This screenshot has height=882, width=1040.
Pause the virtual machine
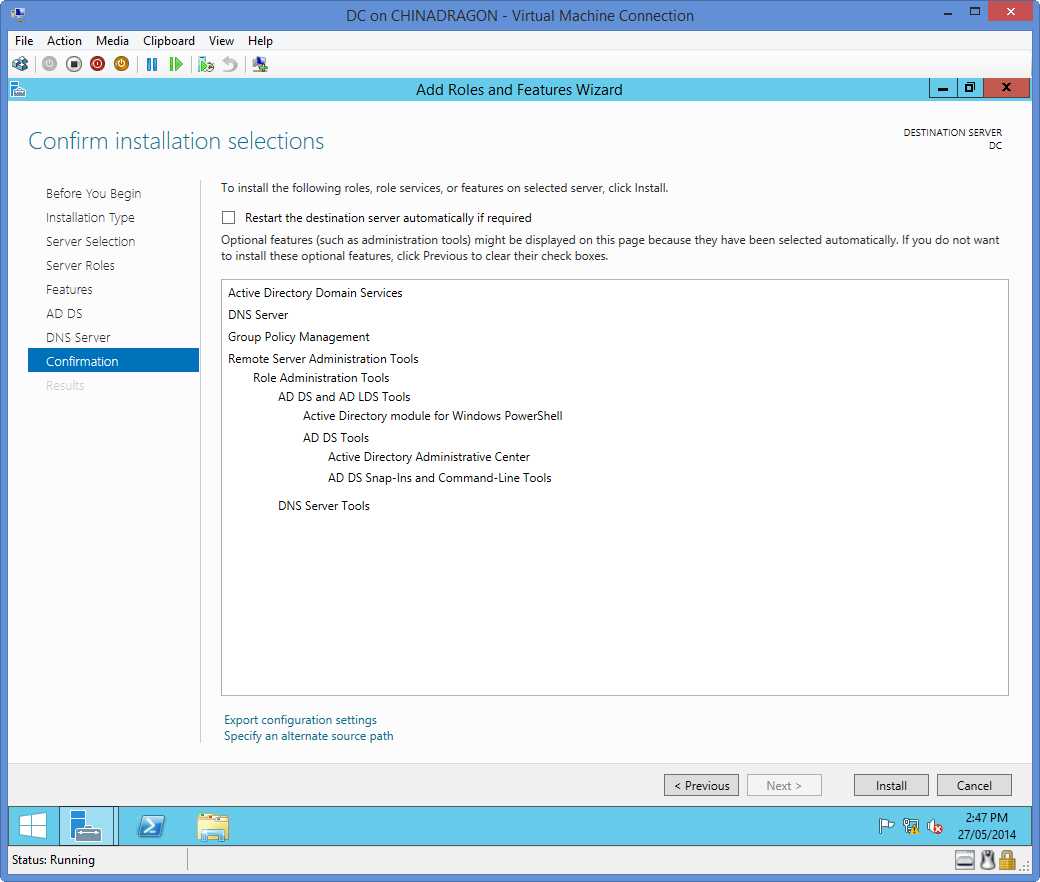click(x=152, y=64)
